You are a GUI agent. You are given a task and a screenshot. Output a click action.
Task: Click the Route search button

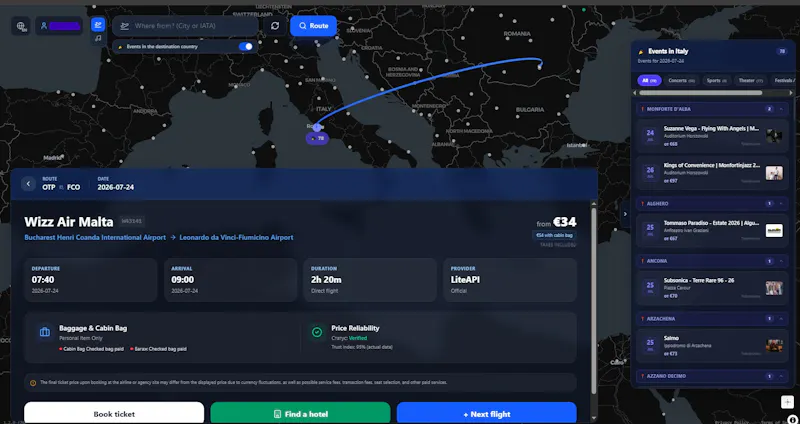313,26
